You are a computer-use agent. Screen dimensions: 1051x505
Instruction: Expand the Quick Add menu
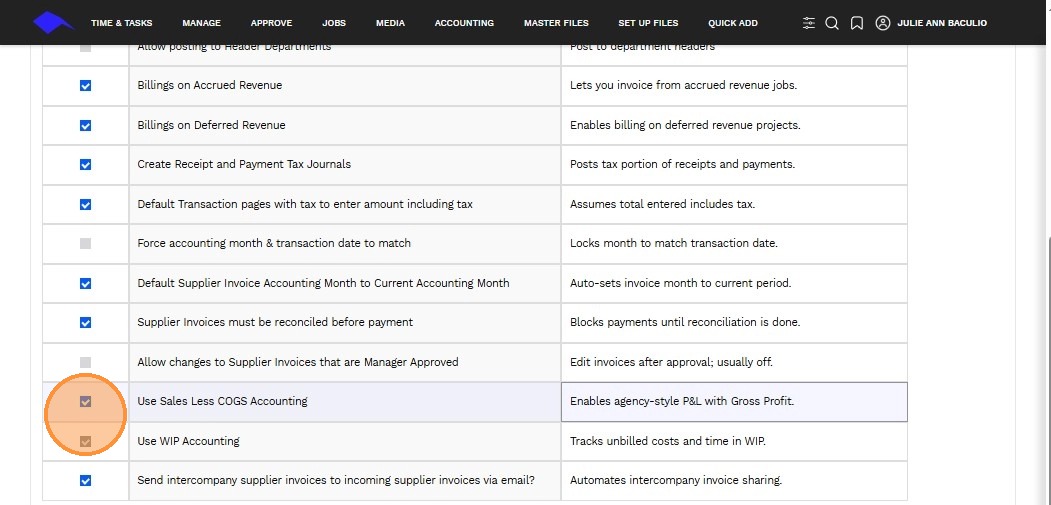click(x=733, y=23)
